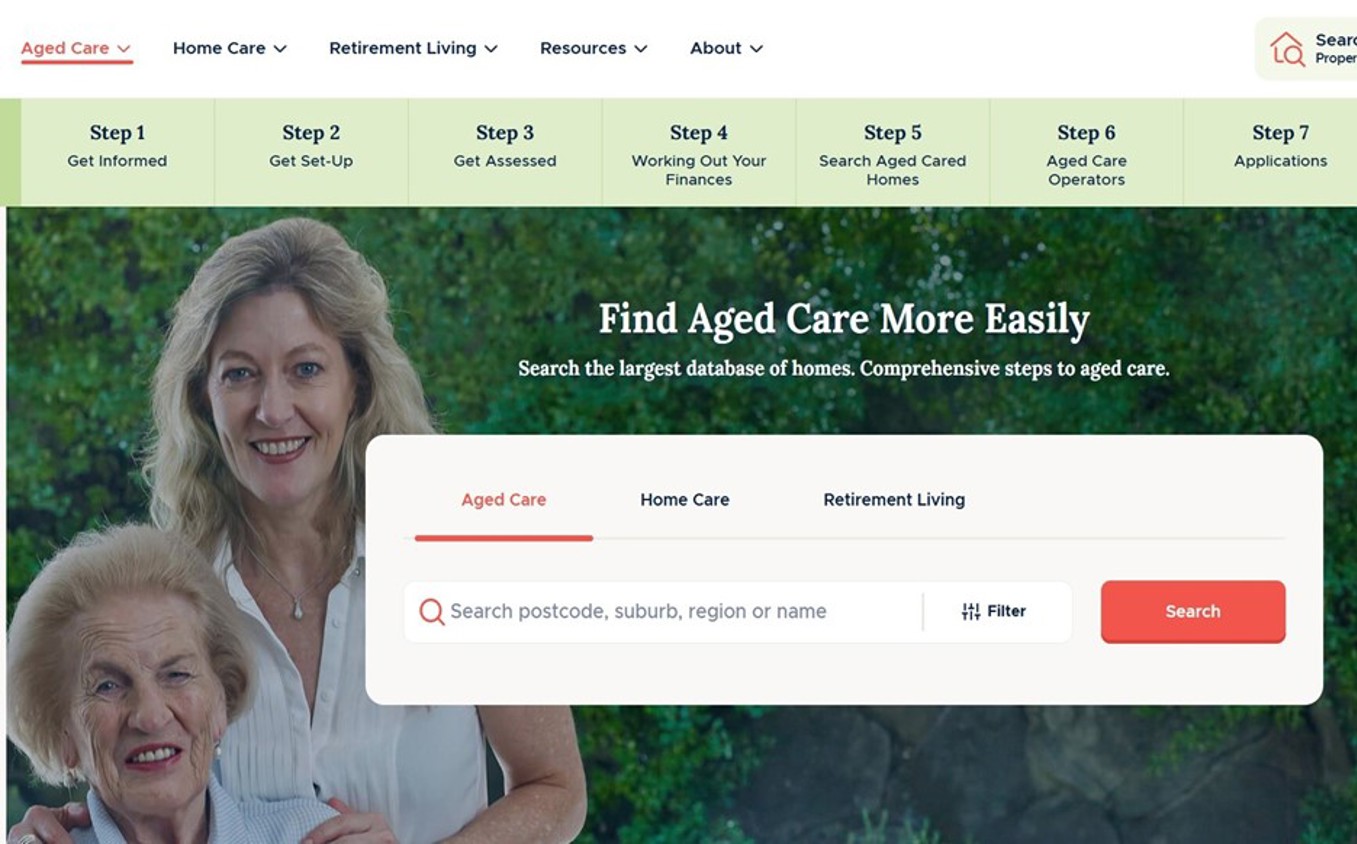Screen dimensions: 1357x844
Task: Open the Resources dropdown chevron
Action: 641,48
